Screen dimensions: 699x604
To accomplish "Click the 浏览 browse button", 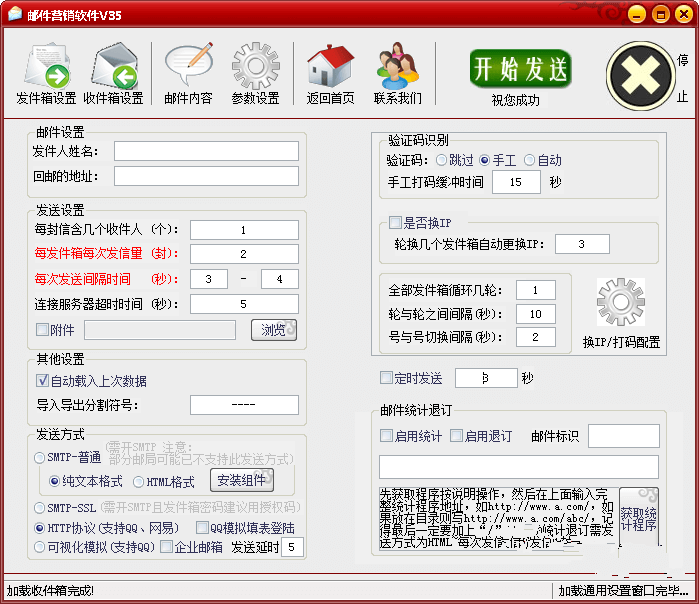I will (x=274, y=330).
